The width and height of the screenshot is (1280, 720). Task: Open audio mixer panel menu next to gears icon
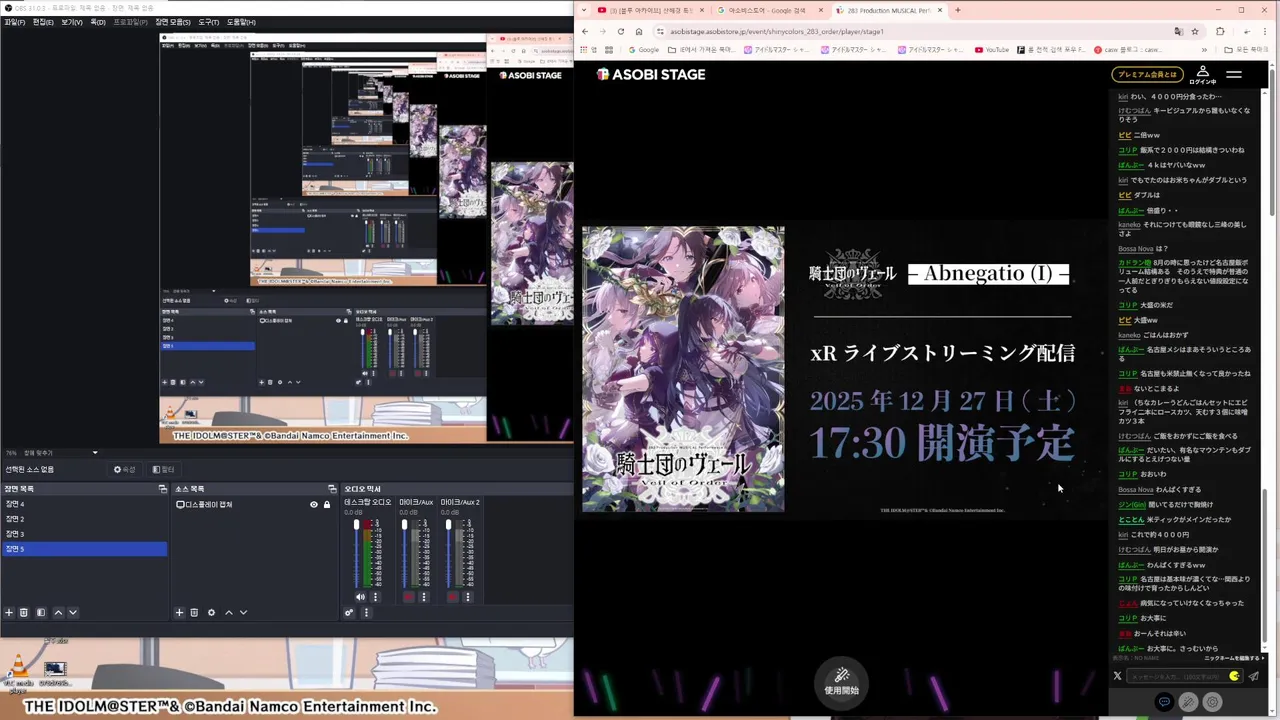[x=365, y=612]
